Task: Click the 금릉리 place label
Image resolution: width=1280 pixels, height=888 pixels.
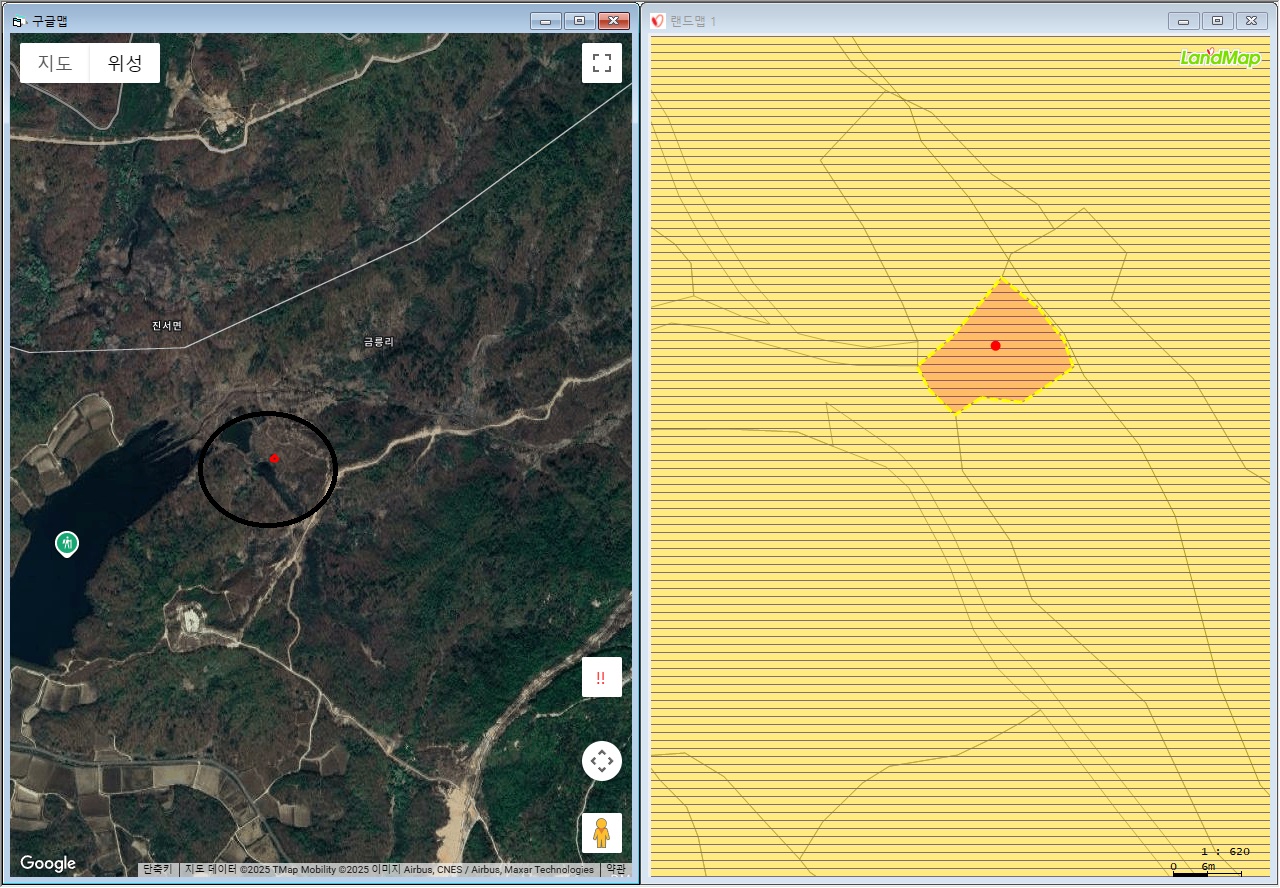Action: [x=378, y=342]
